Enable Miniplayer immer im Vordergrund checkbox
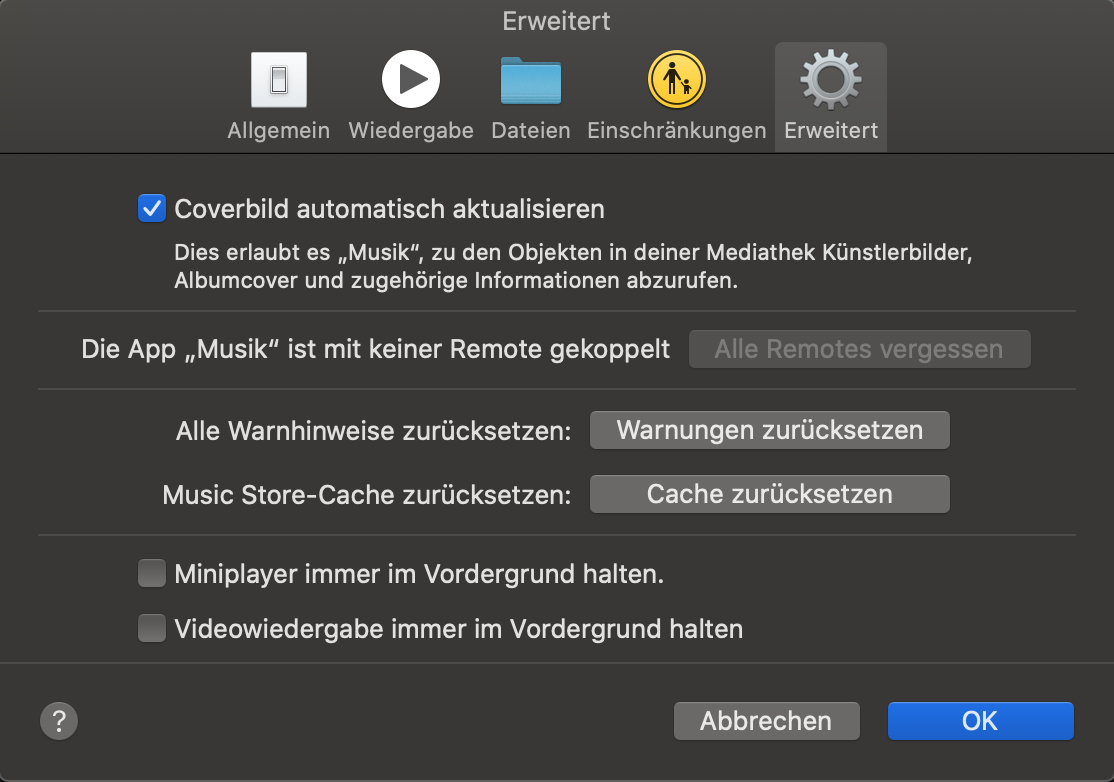Screen dimensions: 1114x782 coord(152,574)
